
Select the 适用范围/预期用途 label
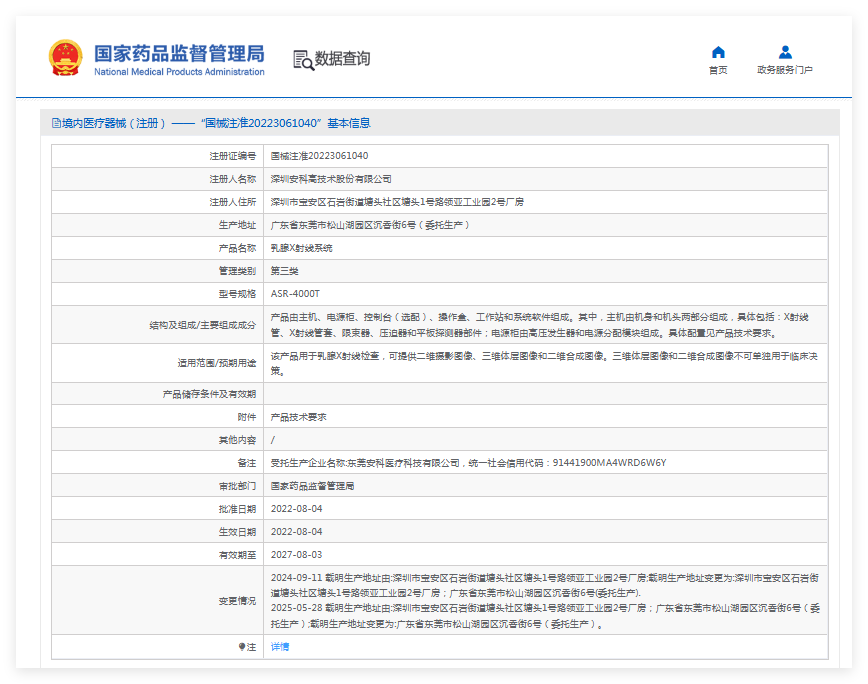click(216, 363)
